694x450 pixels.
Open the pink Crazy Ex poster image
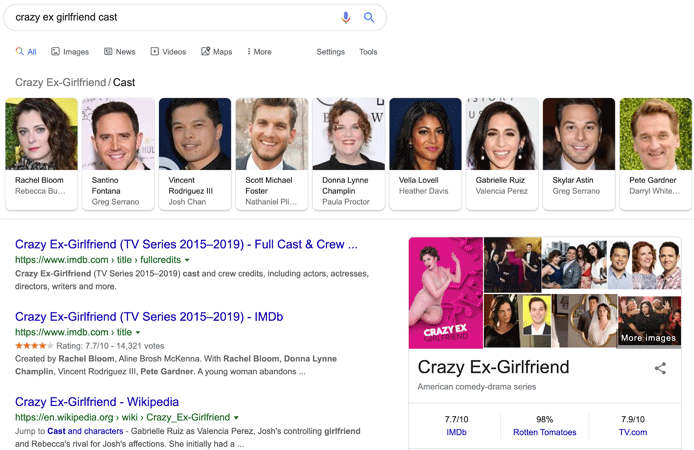pos(446,292)
